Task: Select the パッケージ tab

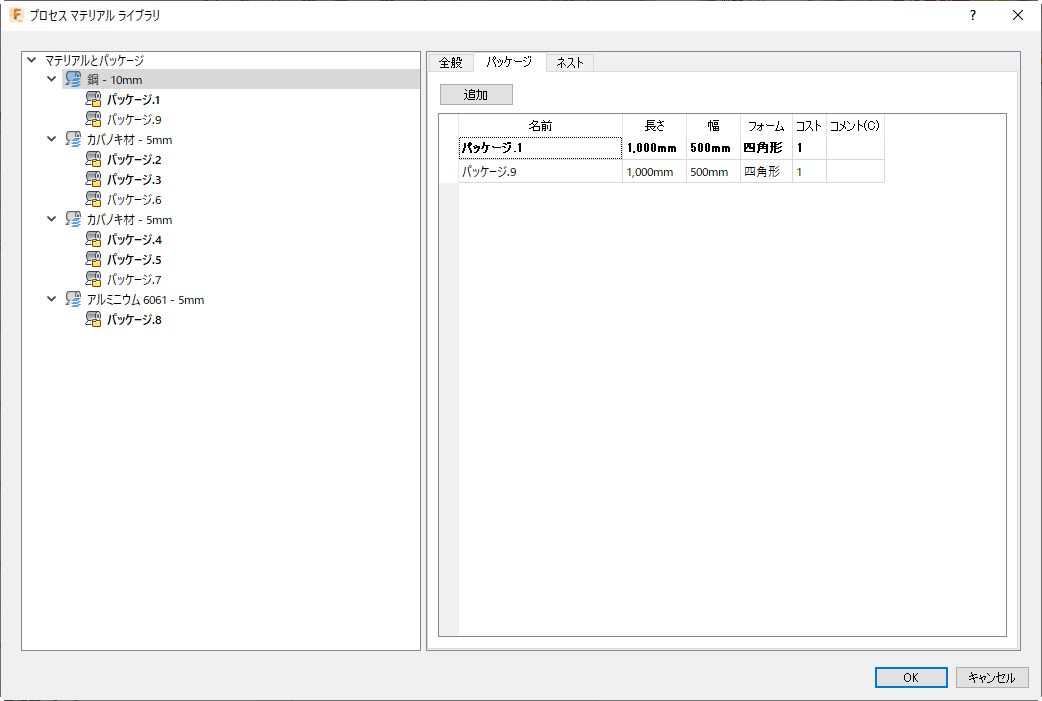Action: [509, 62]
